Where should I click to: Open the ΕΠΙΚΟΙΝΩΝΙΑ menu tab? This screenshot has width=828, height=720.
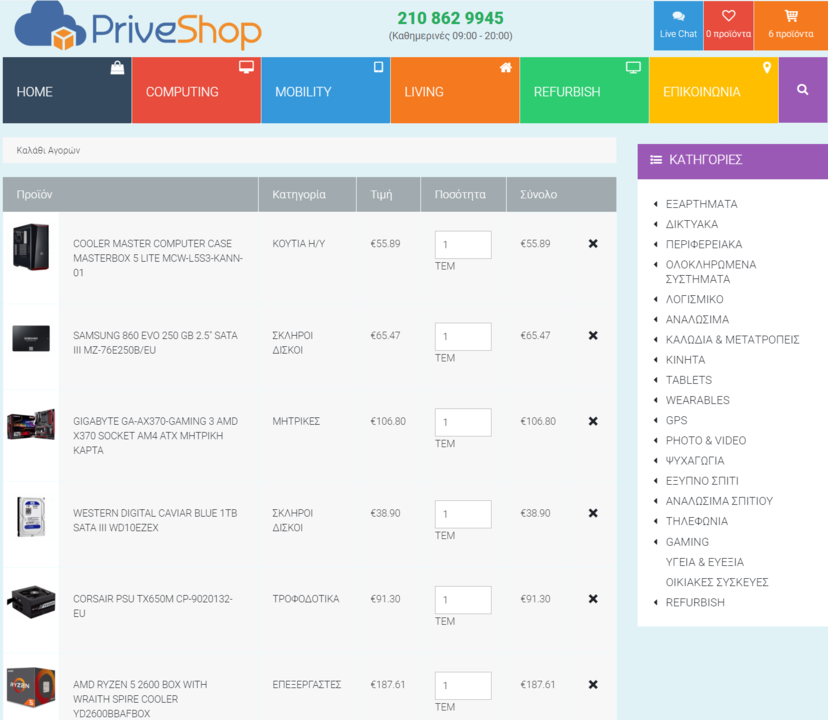[x=713, y=90]
